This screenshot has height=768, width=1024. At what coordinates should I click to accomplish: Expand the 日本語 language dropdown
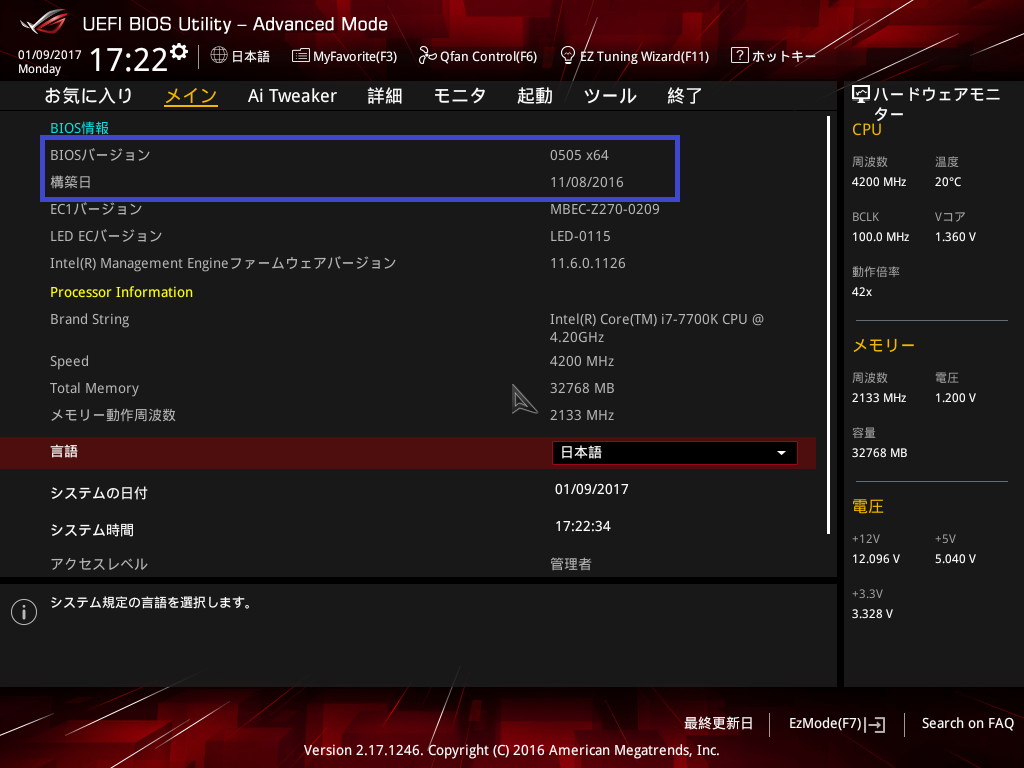[x=675, y=453]
